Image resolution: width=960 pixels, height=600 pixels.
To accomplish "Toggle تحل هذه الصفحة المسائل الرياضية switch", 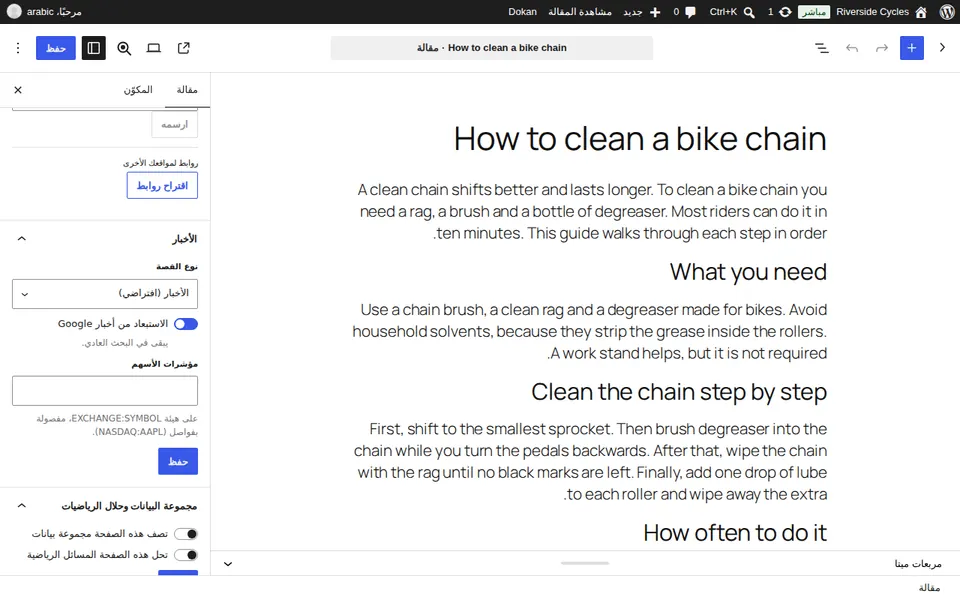I will point(186,555).
